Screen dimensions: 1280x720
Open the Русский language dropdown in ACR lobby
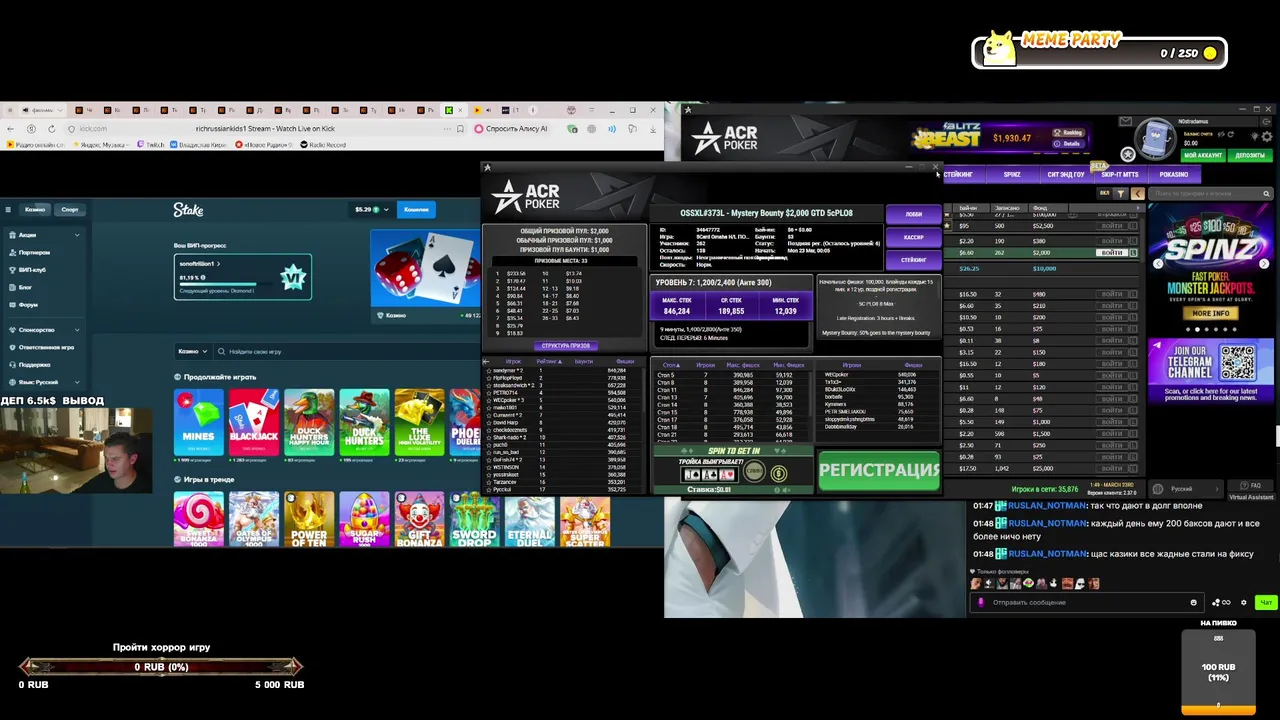[x=1186, y=489]
